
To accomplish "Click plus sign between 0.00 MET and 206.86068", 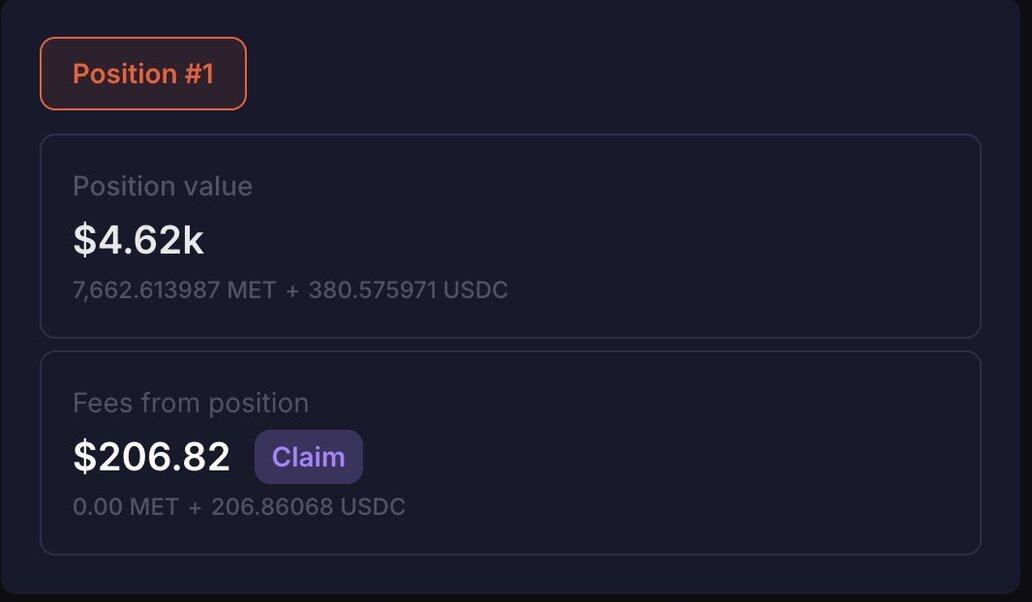I will click(195, 507).
